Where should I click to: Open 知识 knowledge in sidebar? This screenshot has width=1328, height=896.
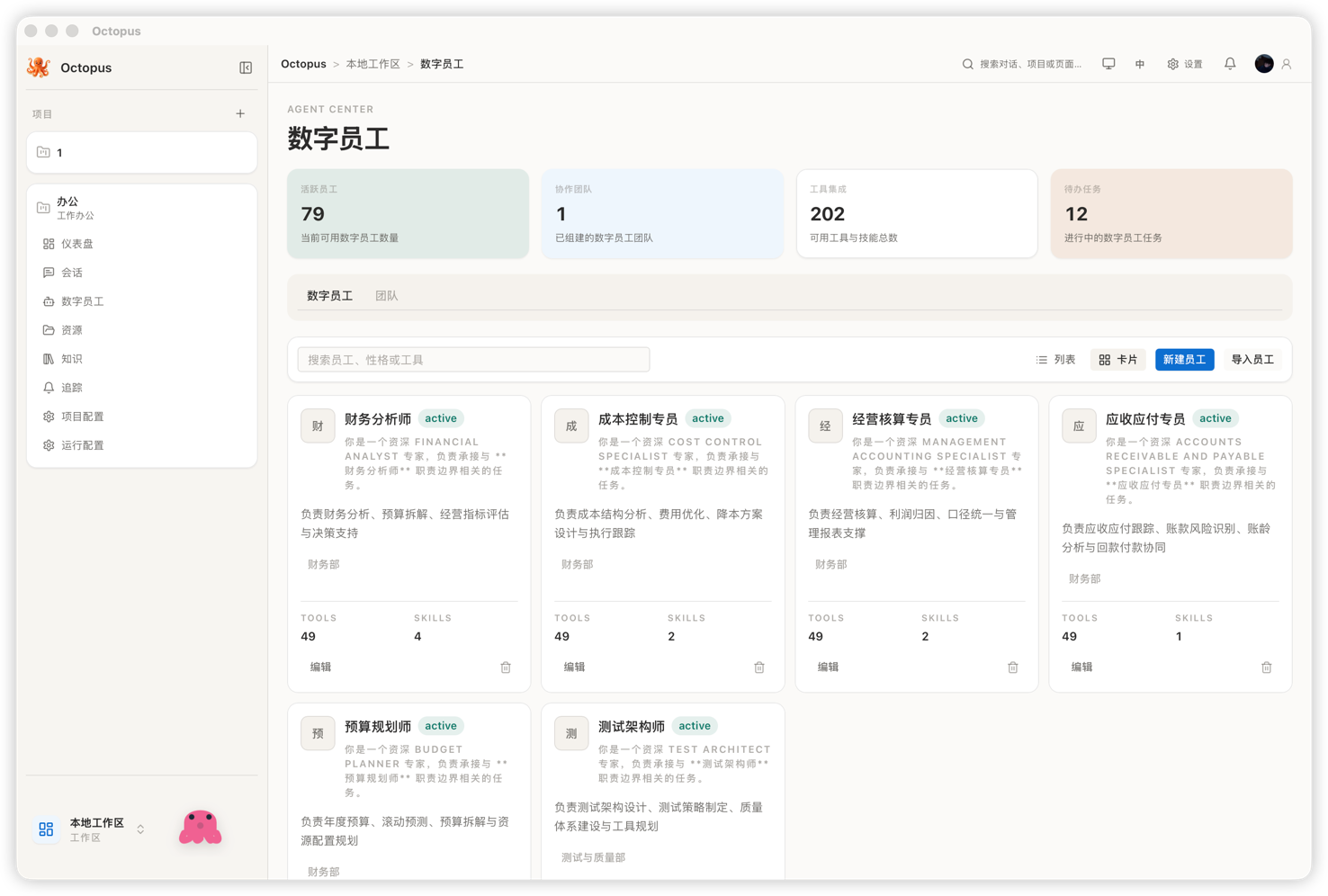tap(141, 359)
